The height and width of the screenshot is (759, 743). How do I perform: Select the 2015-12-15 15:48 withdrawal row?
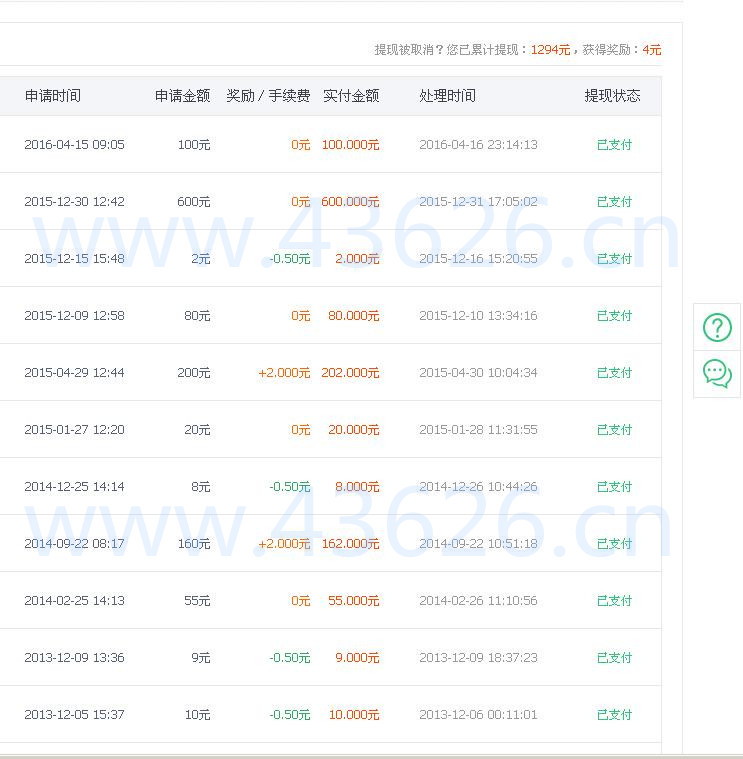pos(331,258)
